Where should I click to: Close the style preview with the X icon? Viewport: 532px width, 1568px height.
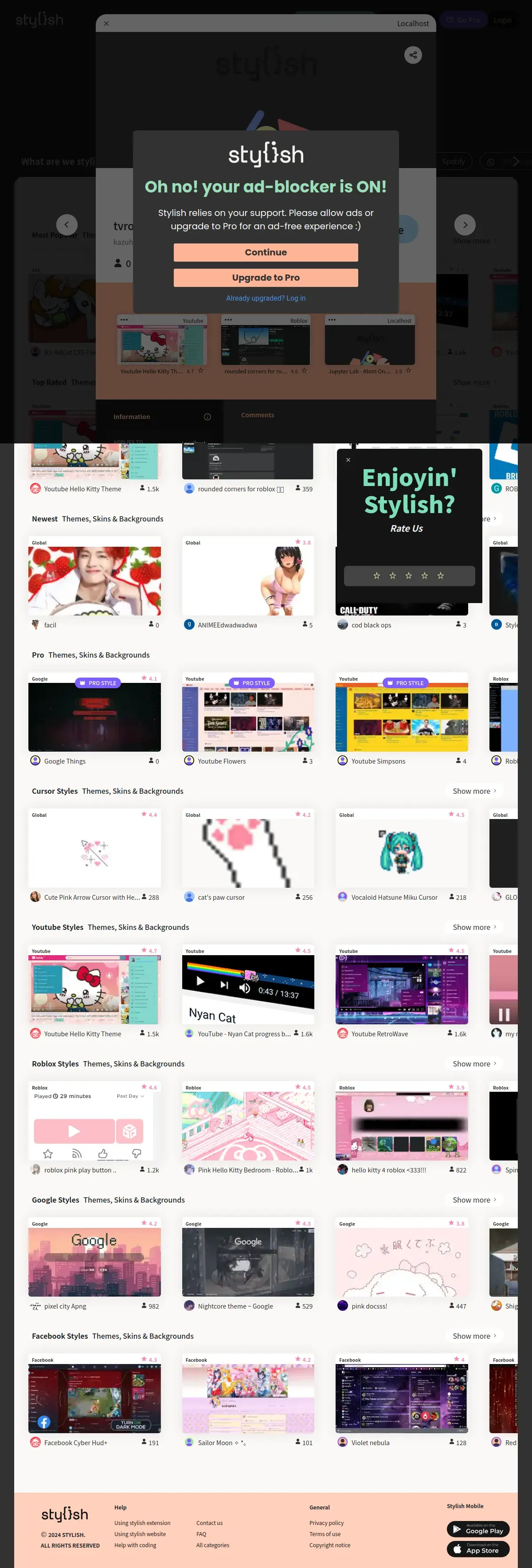point(106,23)
